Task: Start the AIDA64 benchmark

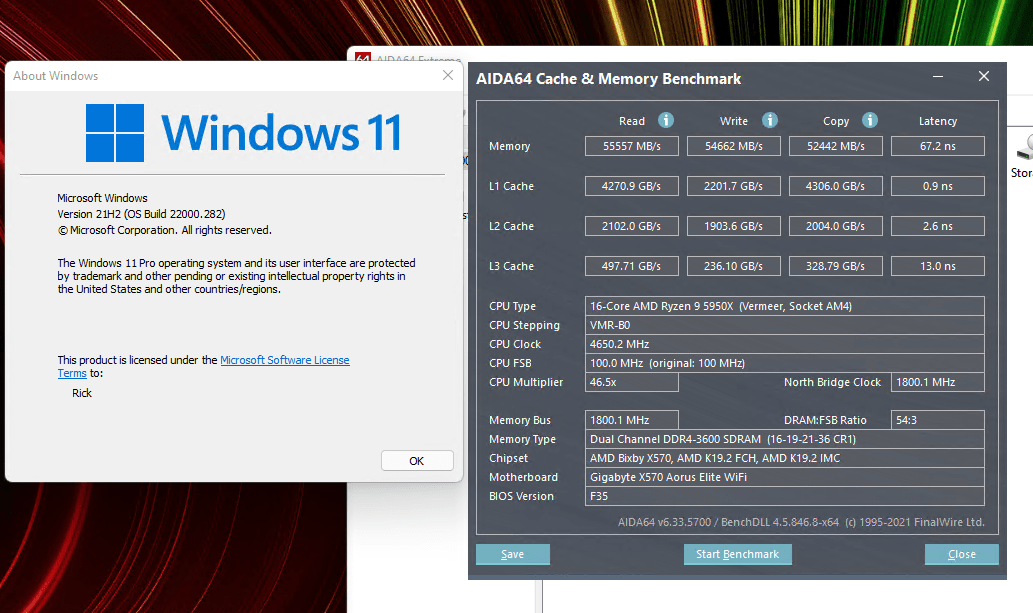Action: (x=738, y=554)
